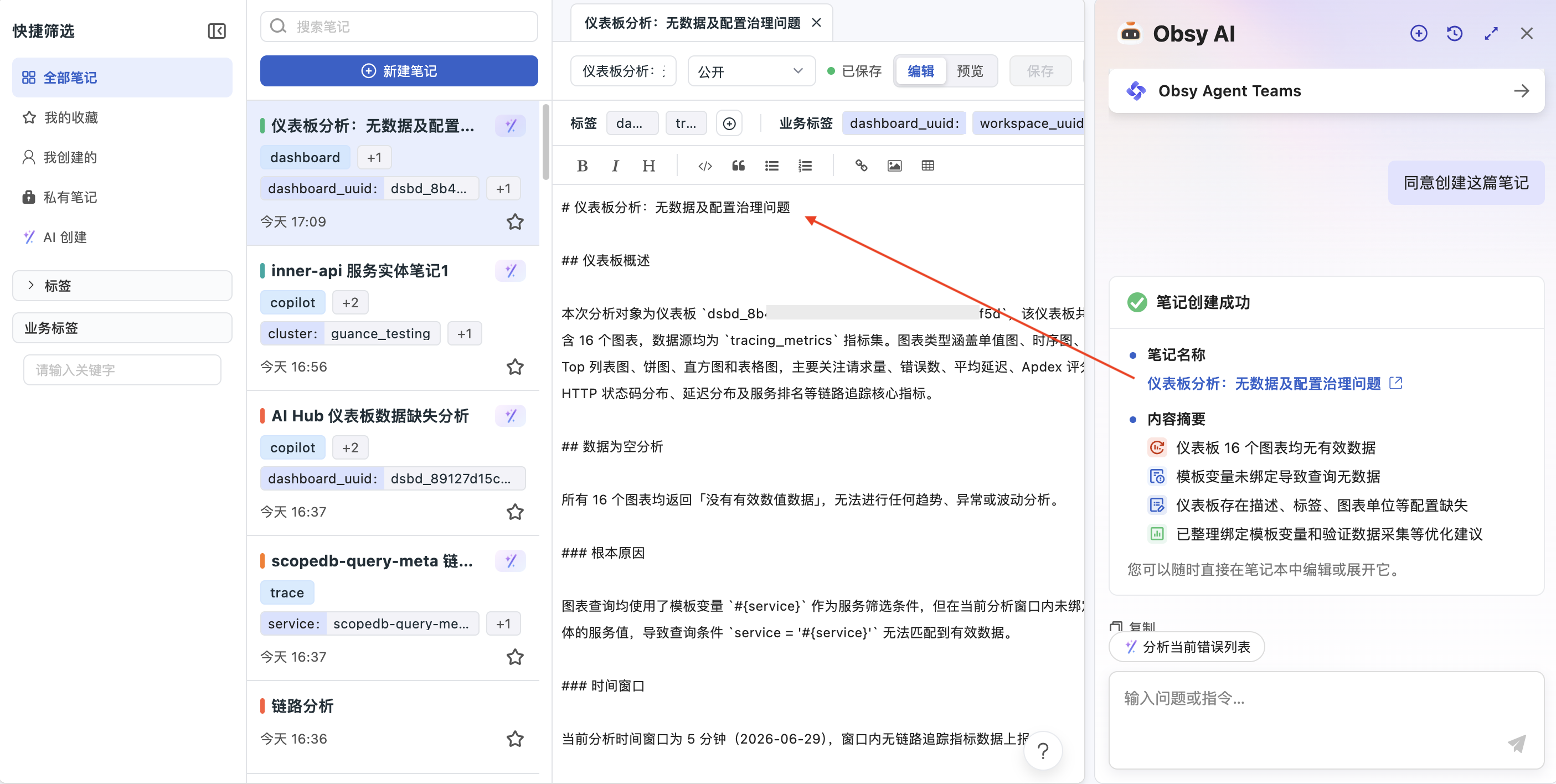Start a new Obsy AI chat
Image resolution: width=1556 pixels, height=784 pixels.
(1418, 33)
